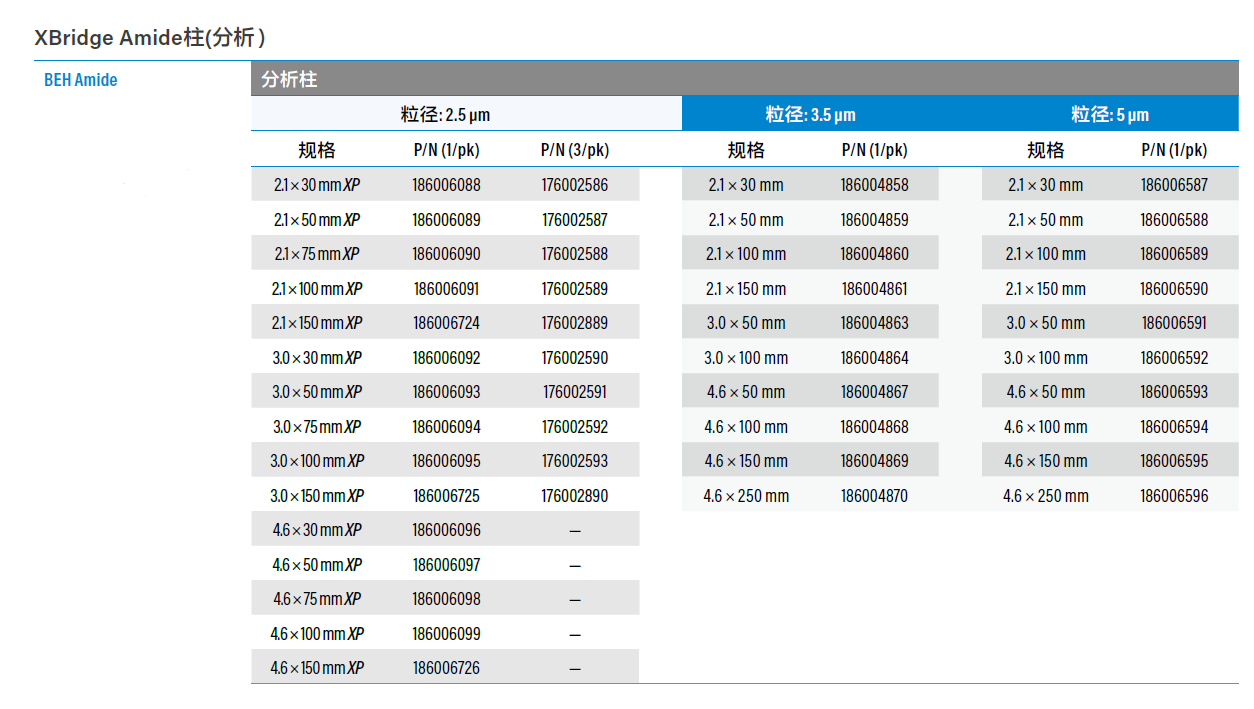
Task: Click part number 186006097
Action: 446,565
